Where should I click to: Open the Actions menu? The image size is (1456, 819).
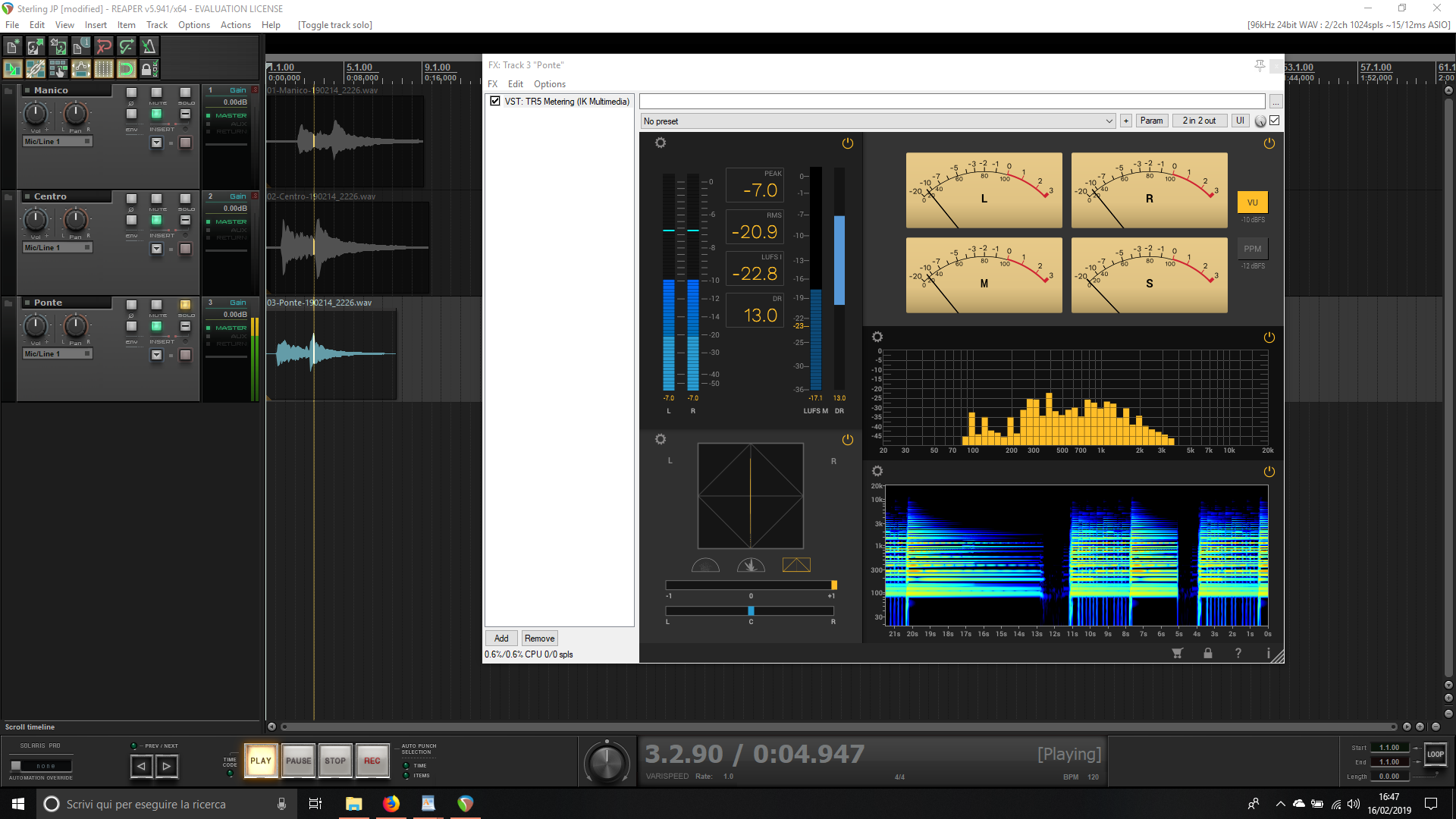click(235, 25)
